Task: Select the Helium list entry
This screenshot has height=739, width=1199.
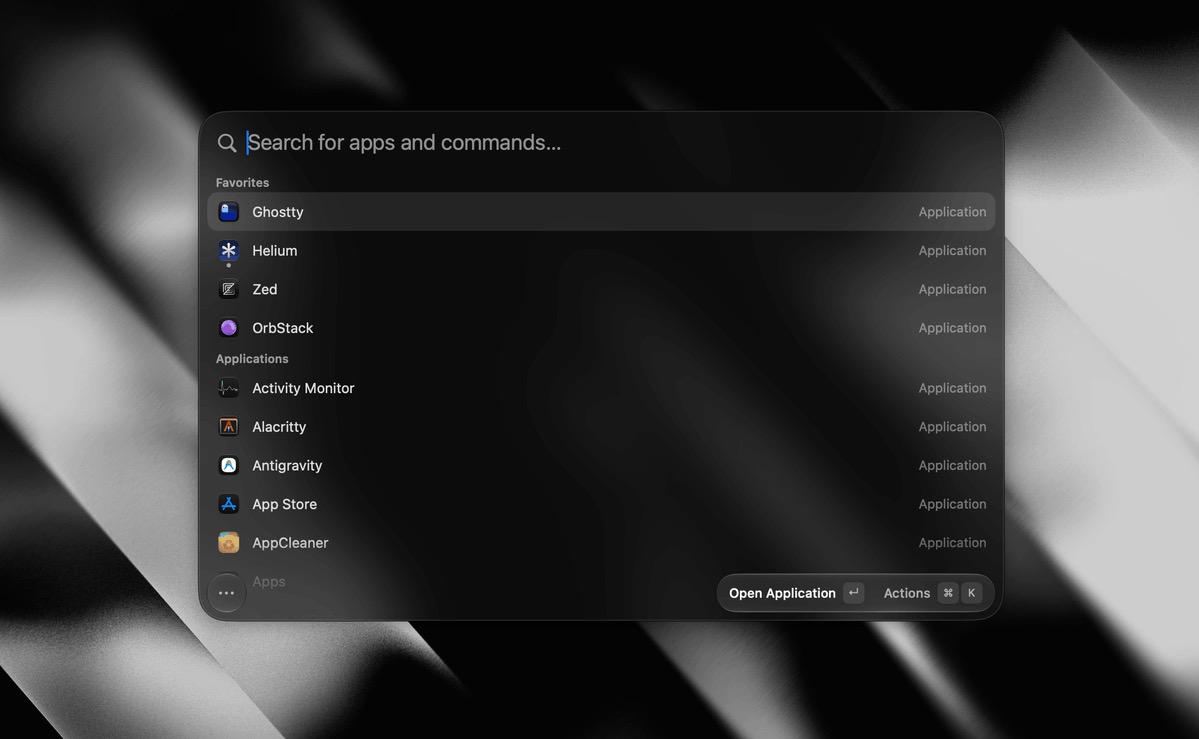Action: [x=601, y=250]
